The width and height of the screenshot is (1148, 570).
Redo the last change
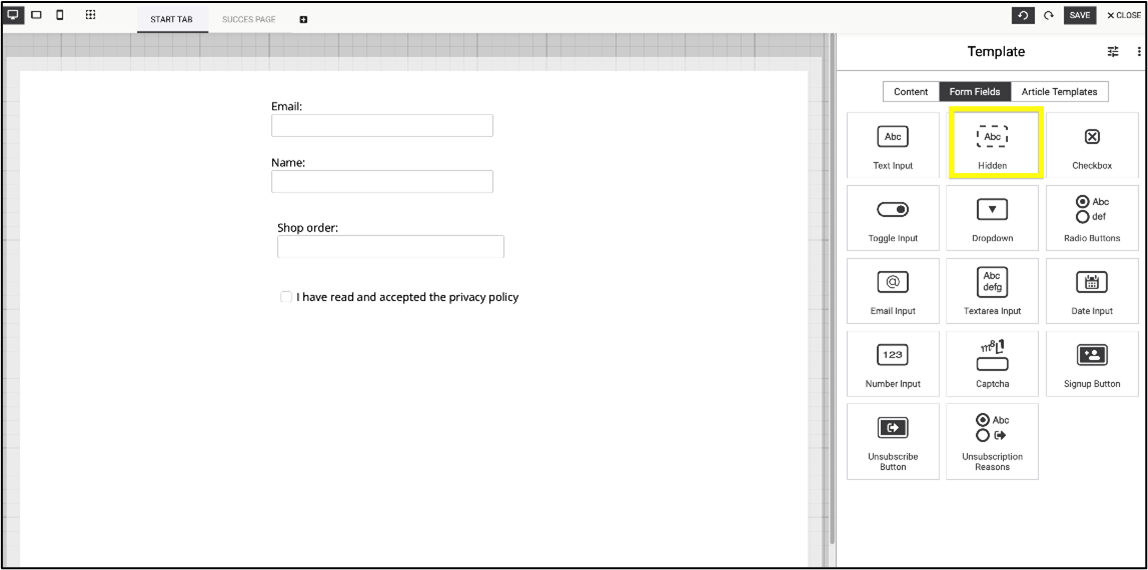1048,15
